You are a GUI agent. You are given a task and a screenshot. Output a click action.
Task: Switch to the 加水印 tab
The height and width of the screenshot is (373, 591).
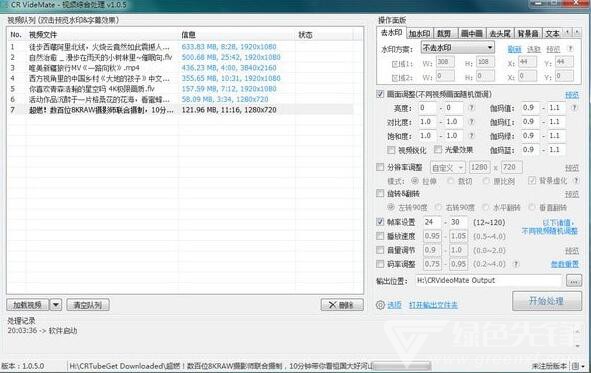tap(420, 34)
